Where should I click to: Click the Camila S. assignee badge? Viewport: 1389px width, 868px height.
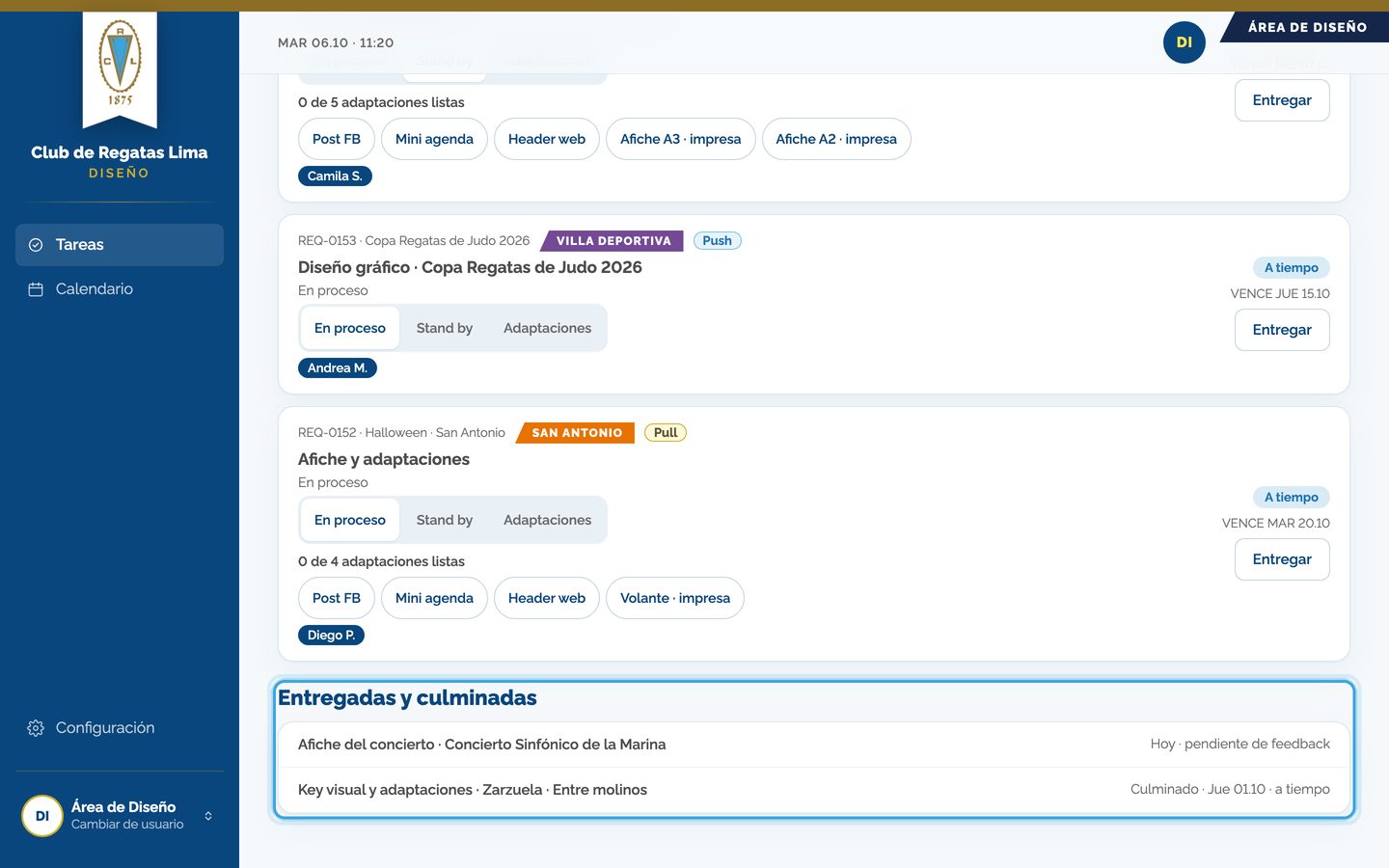coord(335,176)
